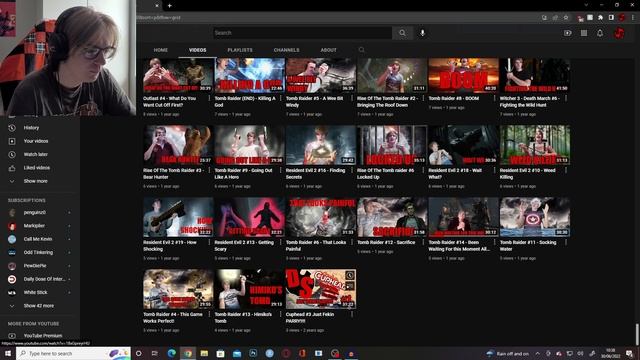
Task: Open the account avatar menu
Action: point(619,33)
